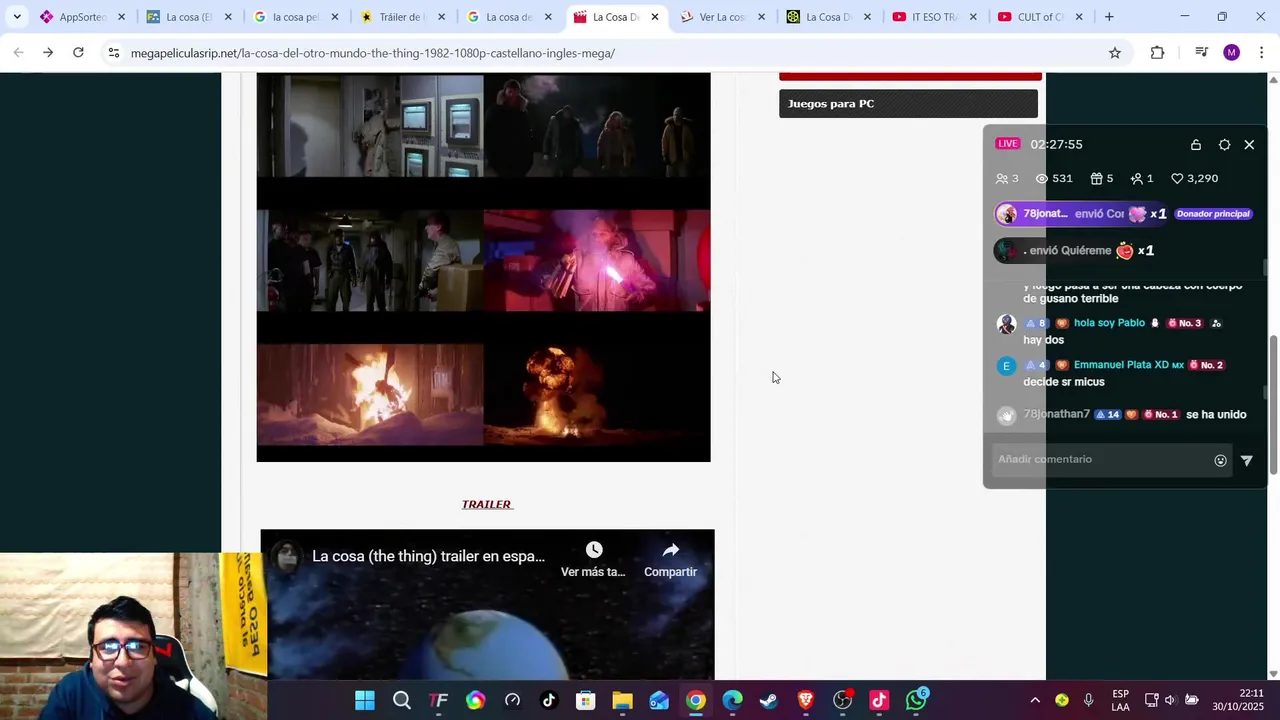Open File Explorer in taskbar
1280x720 pixels.
tap(623, 701)
